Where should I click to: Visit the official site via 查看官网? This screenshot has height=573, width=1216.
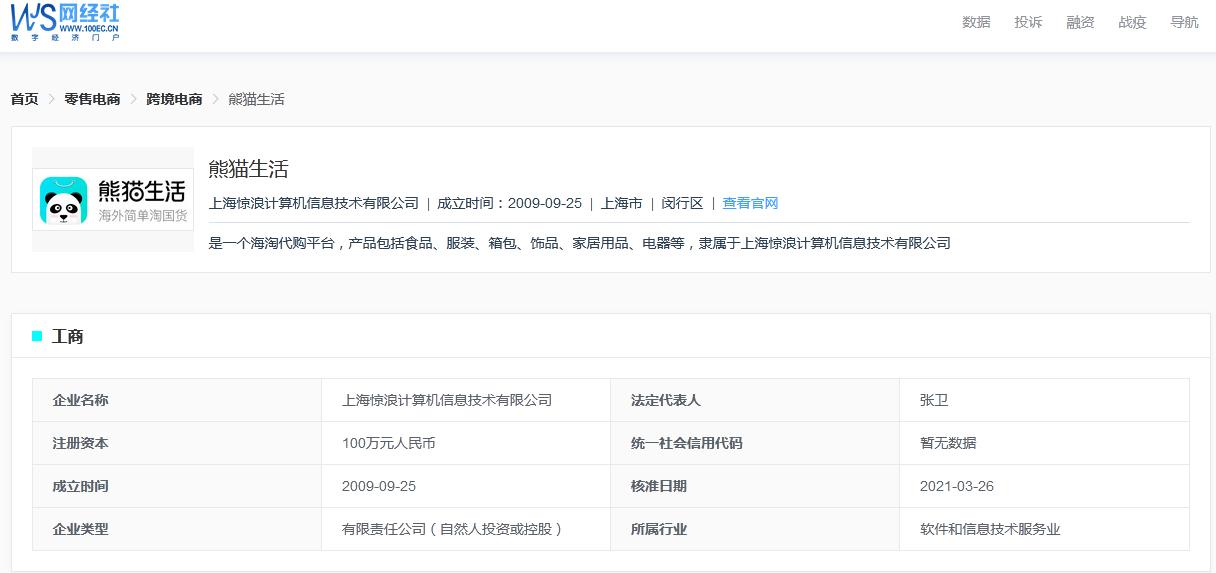(750, 203)
